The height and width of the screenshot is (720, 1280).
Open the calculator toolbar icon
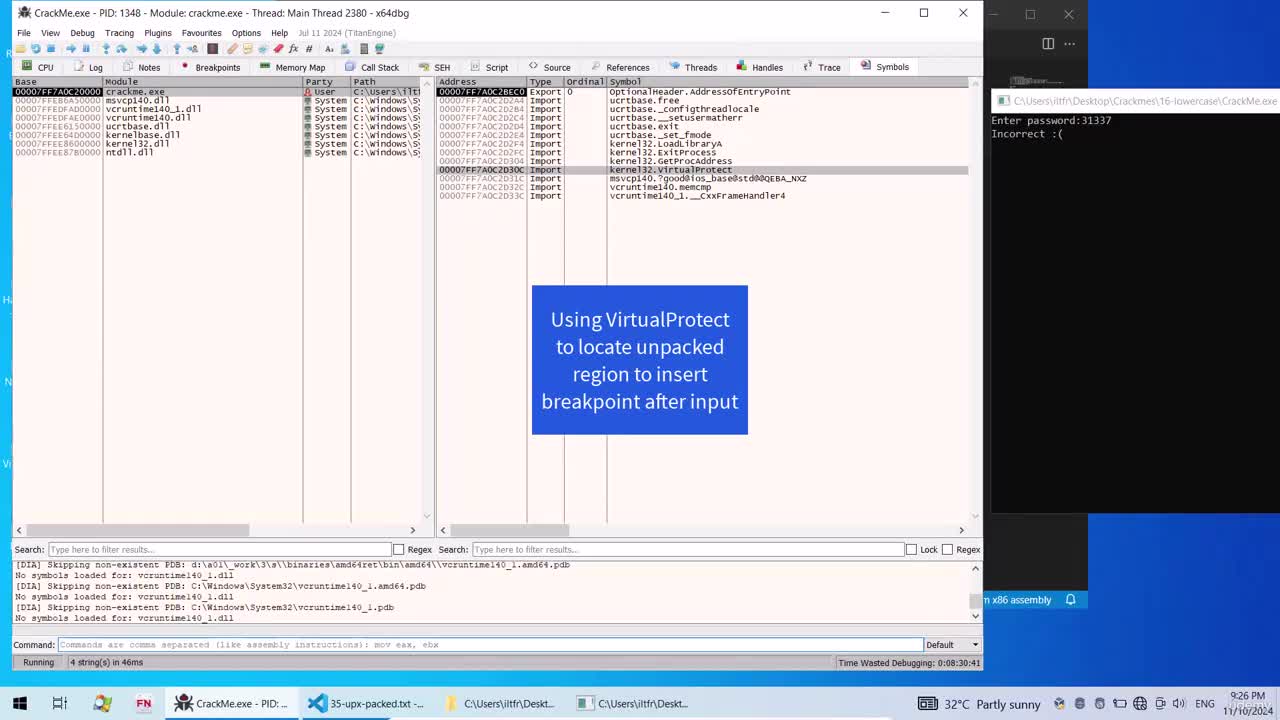pos(364,48)
